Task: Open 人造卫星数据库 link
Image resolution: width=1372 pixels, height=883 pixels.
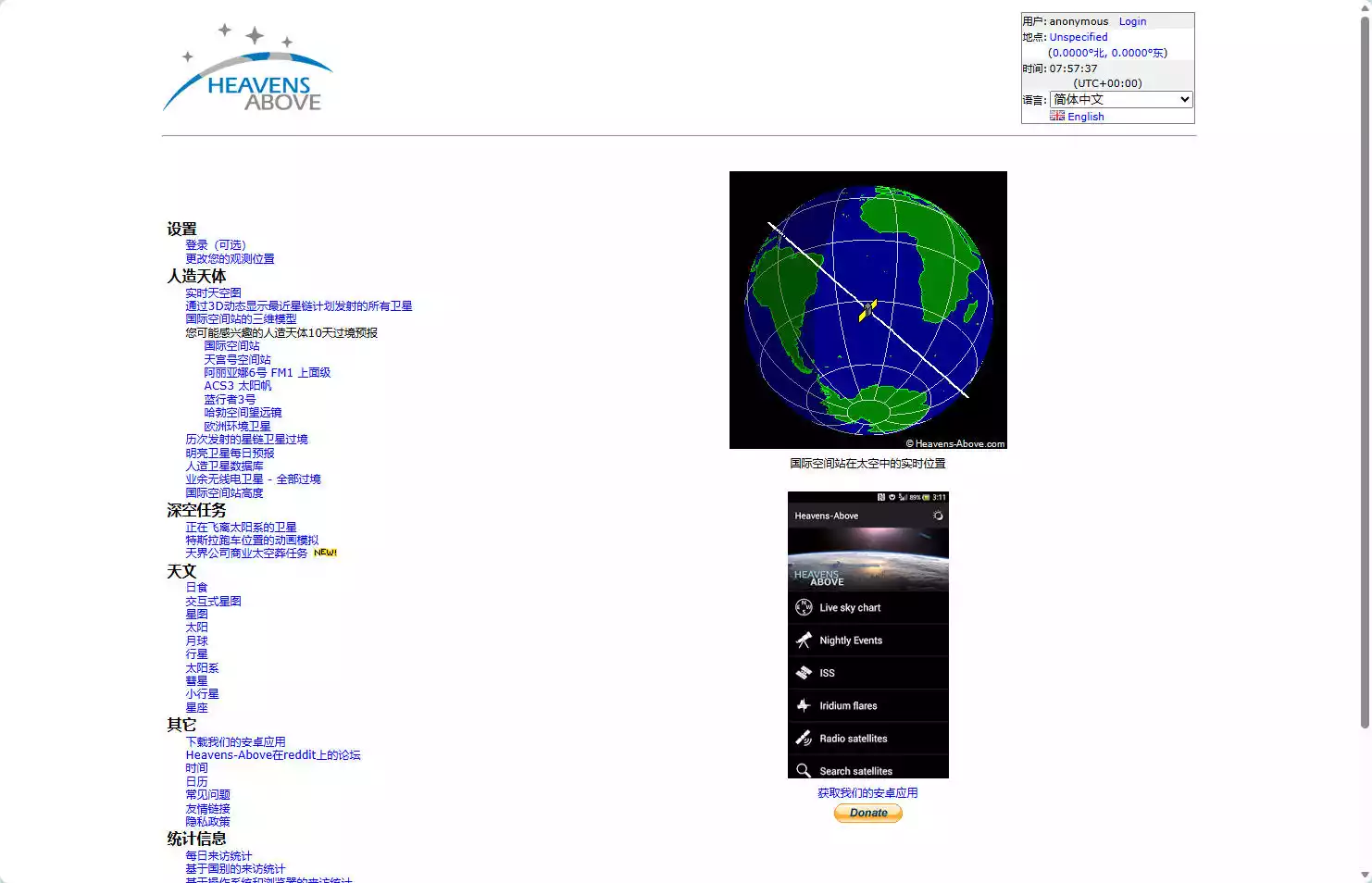Action: click(x=224, y=466)
